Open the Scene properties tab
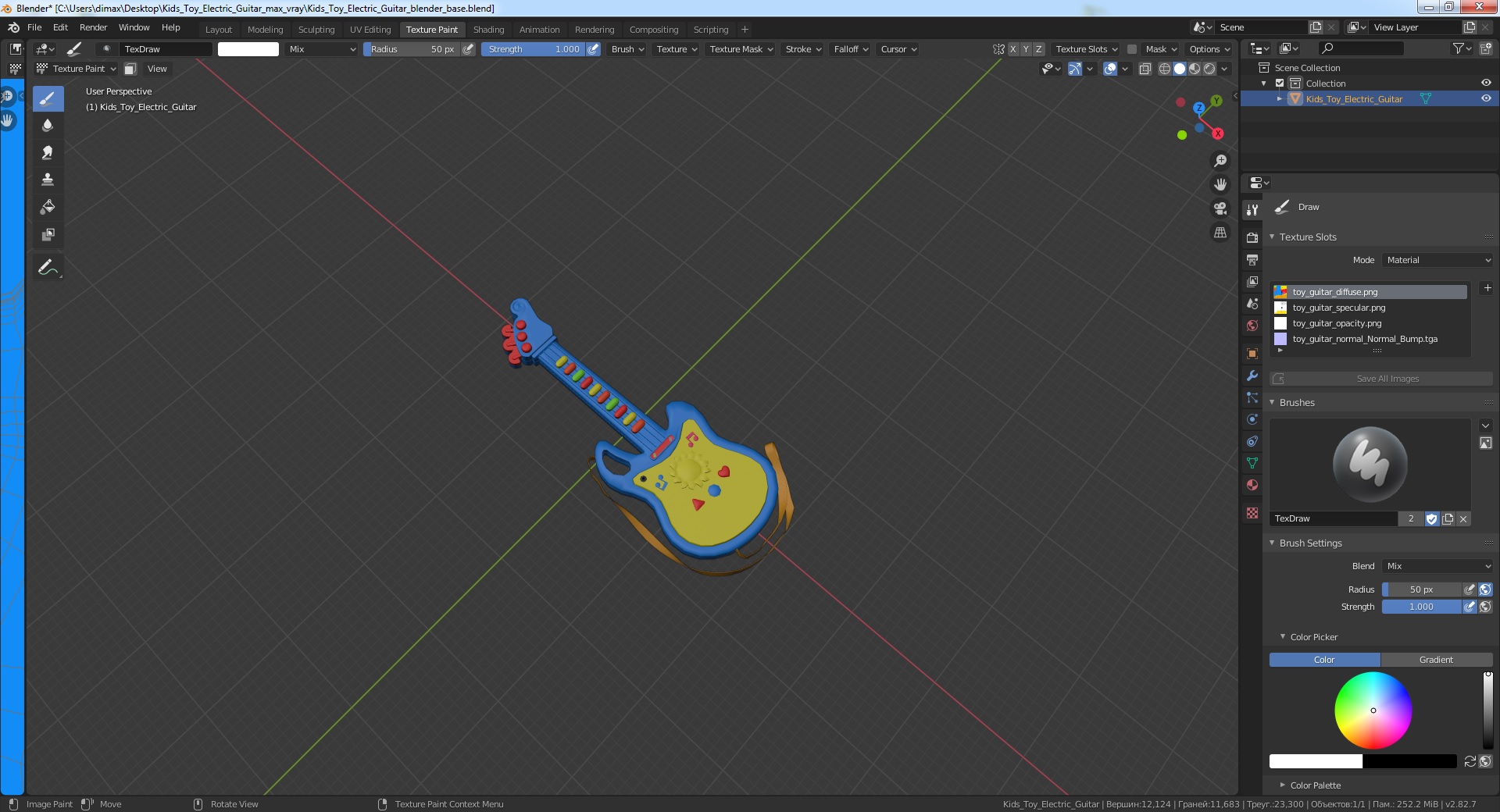The image size is (1500, 812). pyautogui.click(x=1252, y=303)
